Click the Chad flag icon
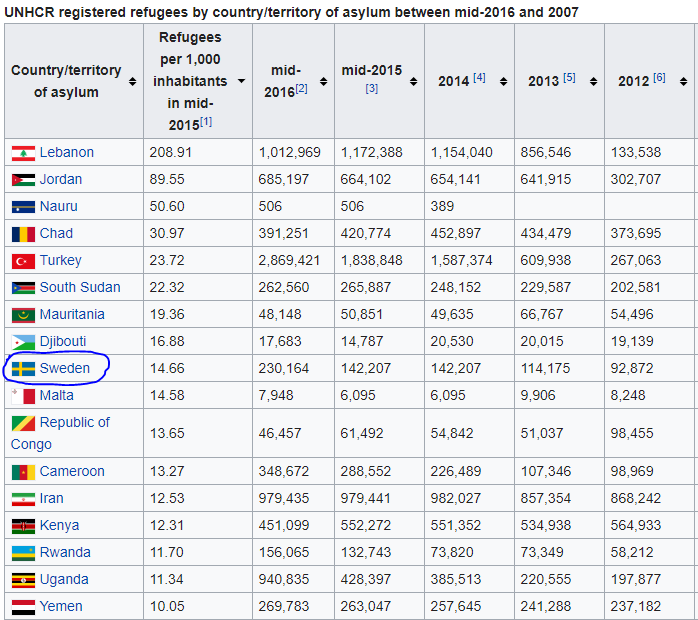 click(x=23, y=234)
